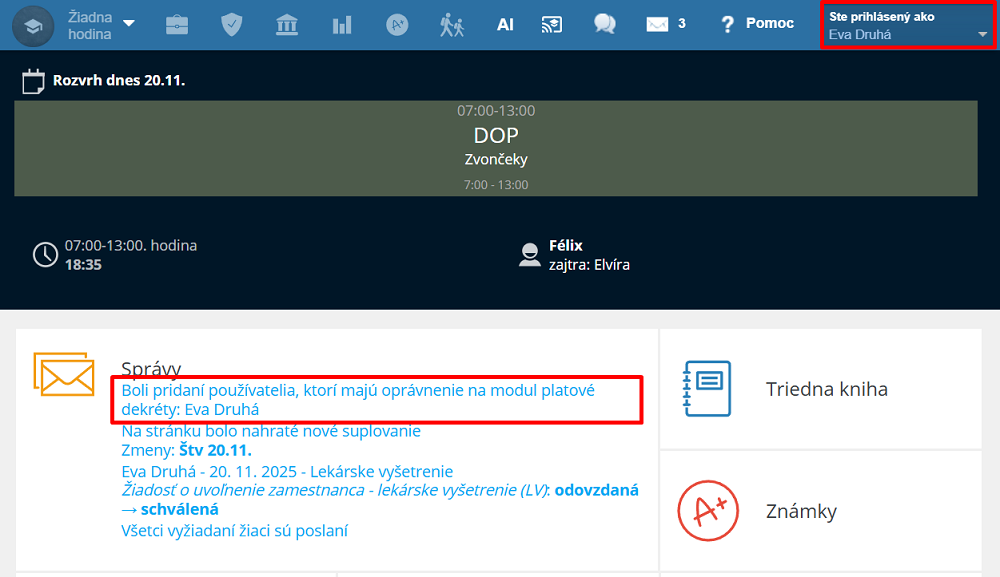Open the briefcase icon in top bar
The image size is (1000, 577).
[x=177, y=25]
